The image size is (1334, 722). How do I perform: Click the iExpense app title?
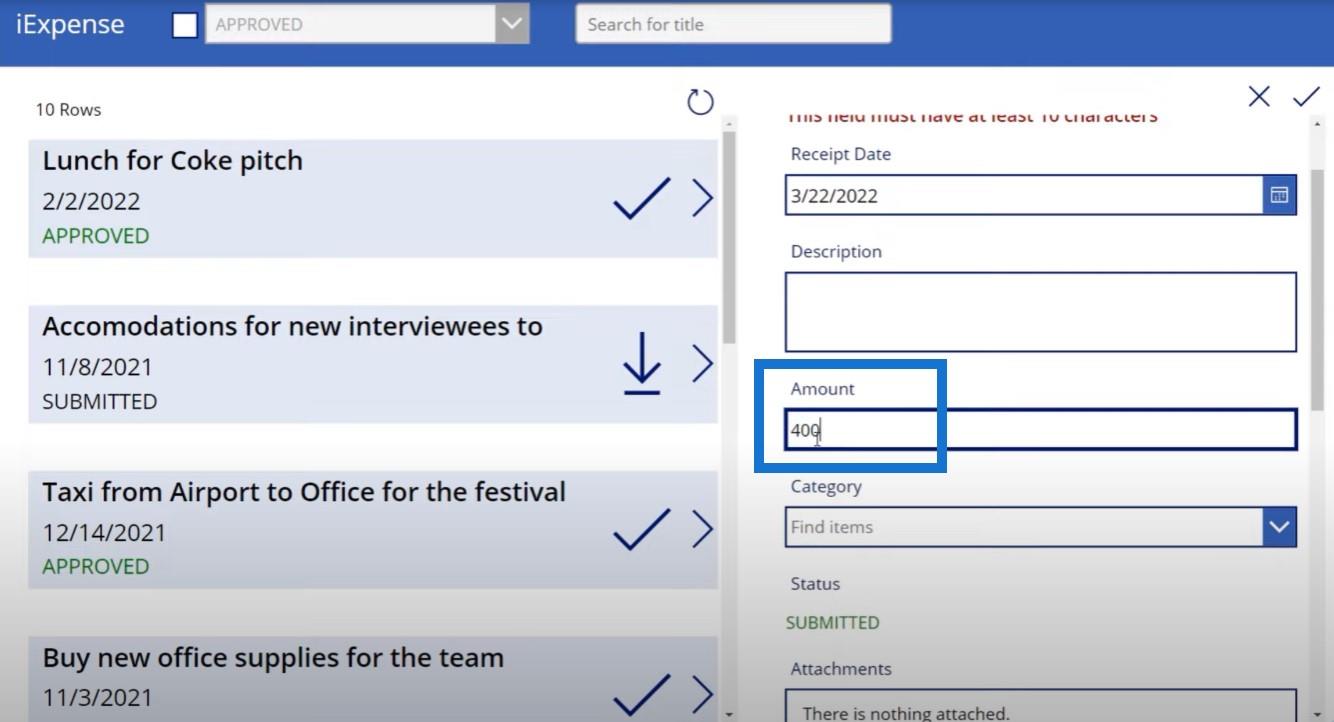(70, 24)
